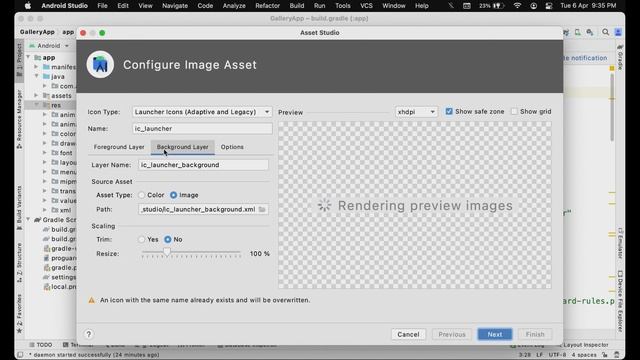Viewport: 640px width, 360px height.
Task: Open the SDK Manager toolbar icon
Action: click(590, 32)
